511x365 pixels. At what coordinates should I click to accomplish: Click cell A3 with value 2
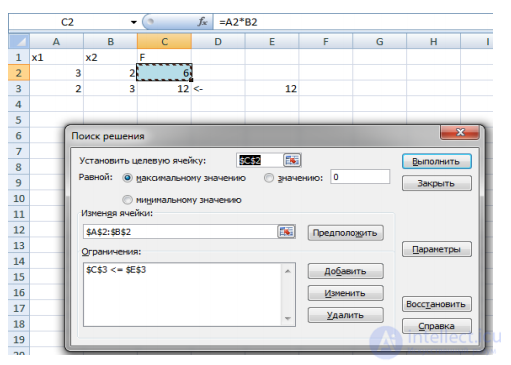point(56,89)
